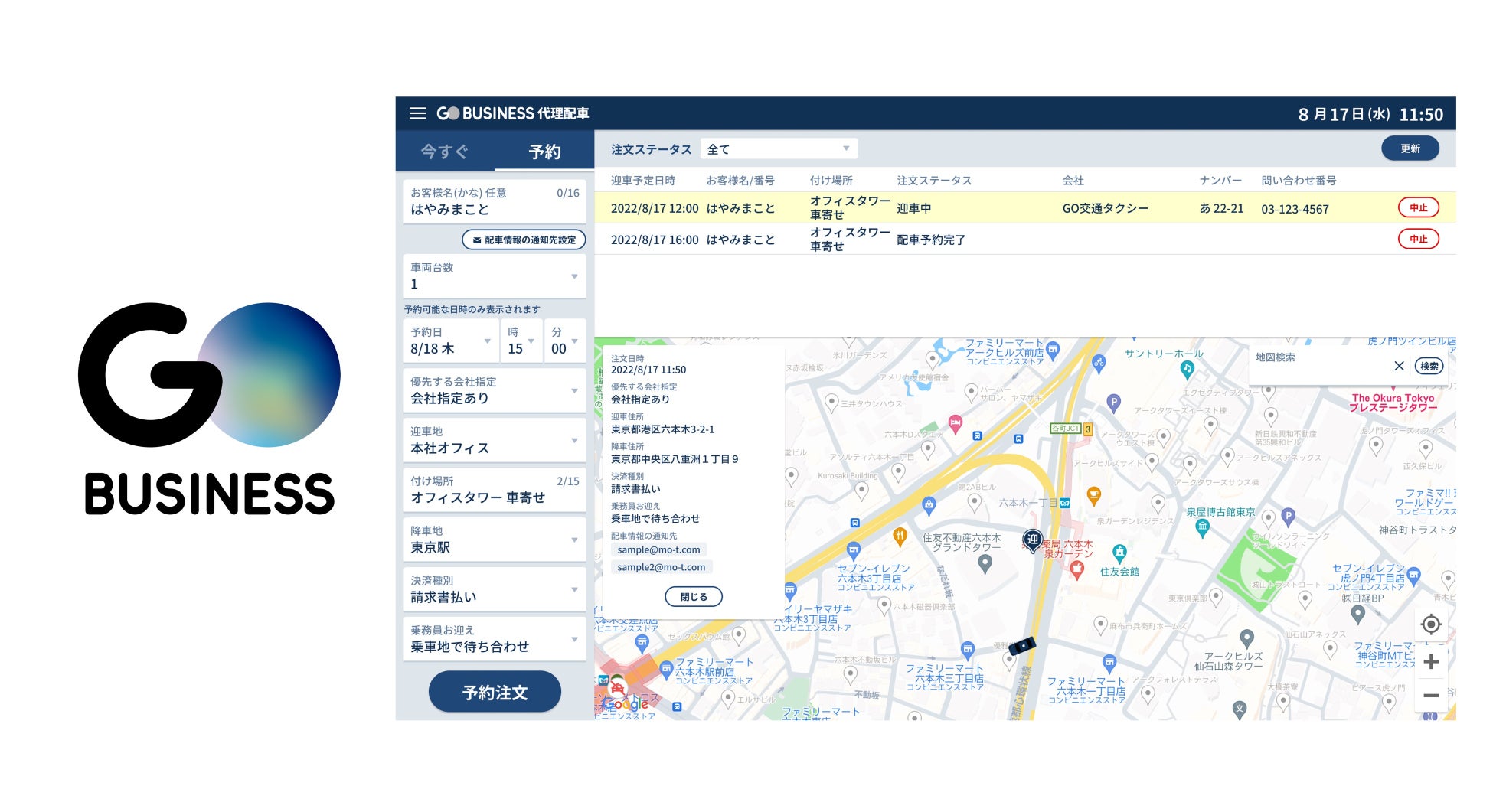Open the 時 hour dropdown

click(x=521, y=341)
